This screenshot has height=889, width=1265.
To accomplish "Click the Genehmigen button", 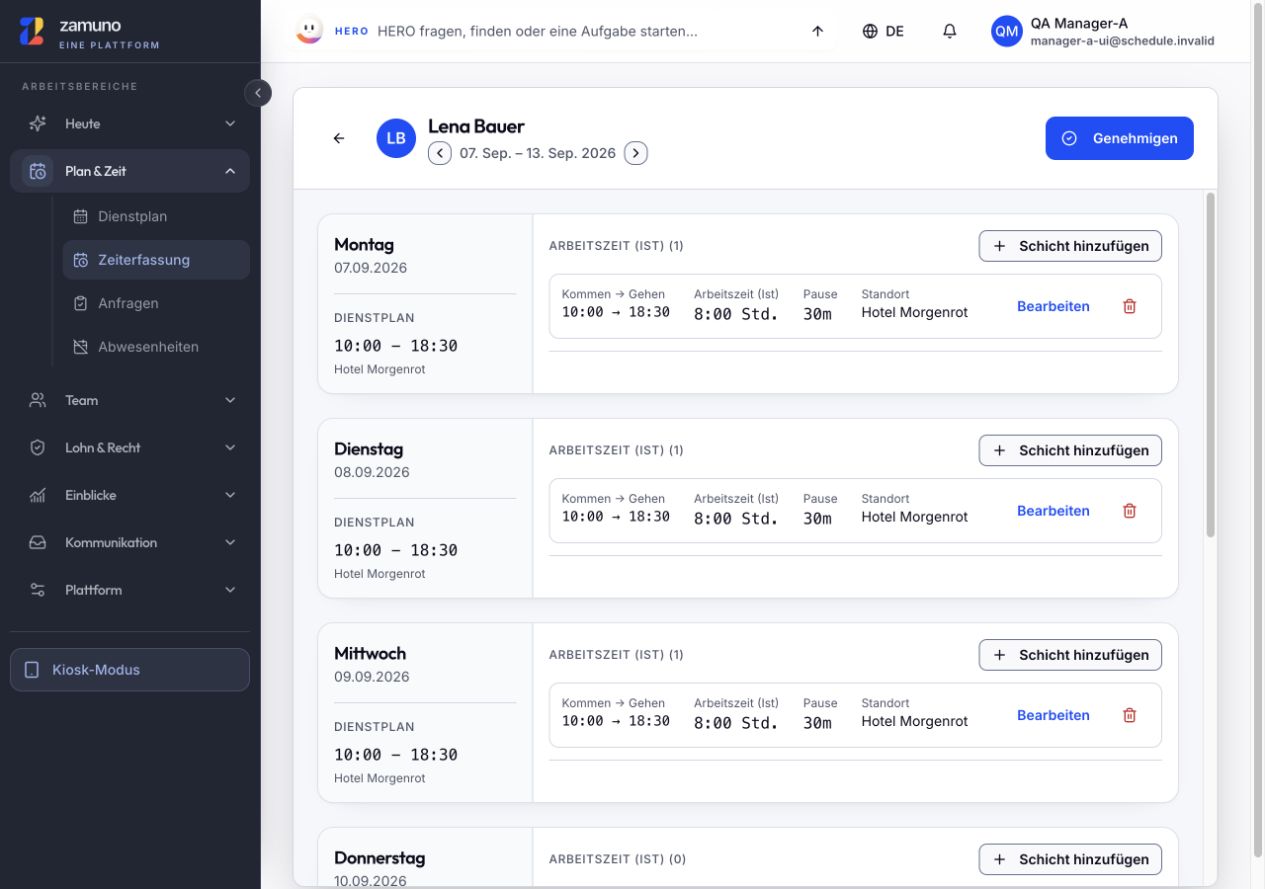I will [1119, 138].
